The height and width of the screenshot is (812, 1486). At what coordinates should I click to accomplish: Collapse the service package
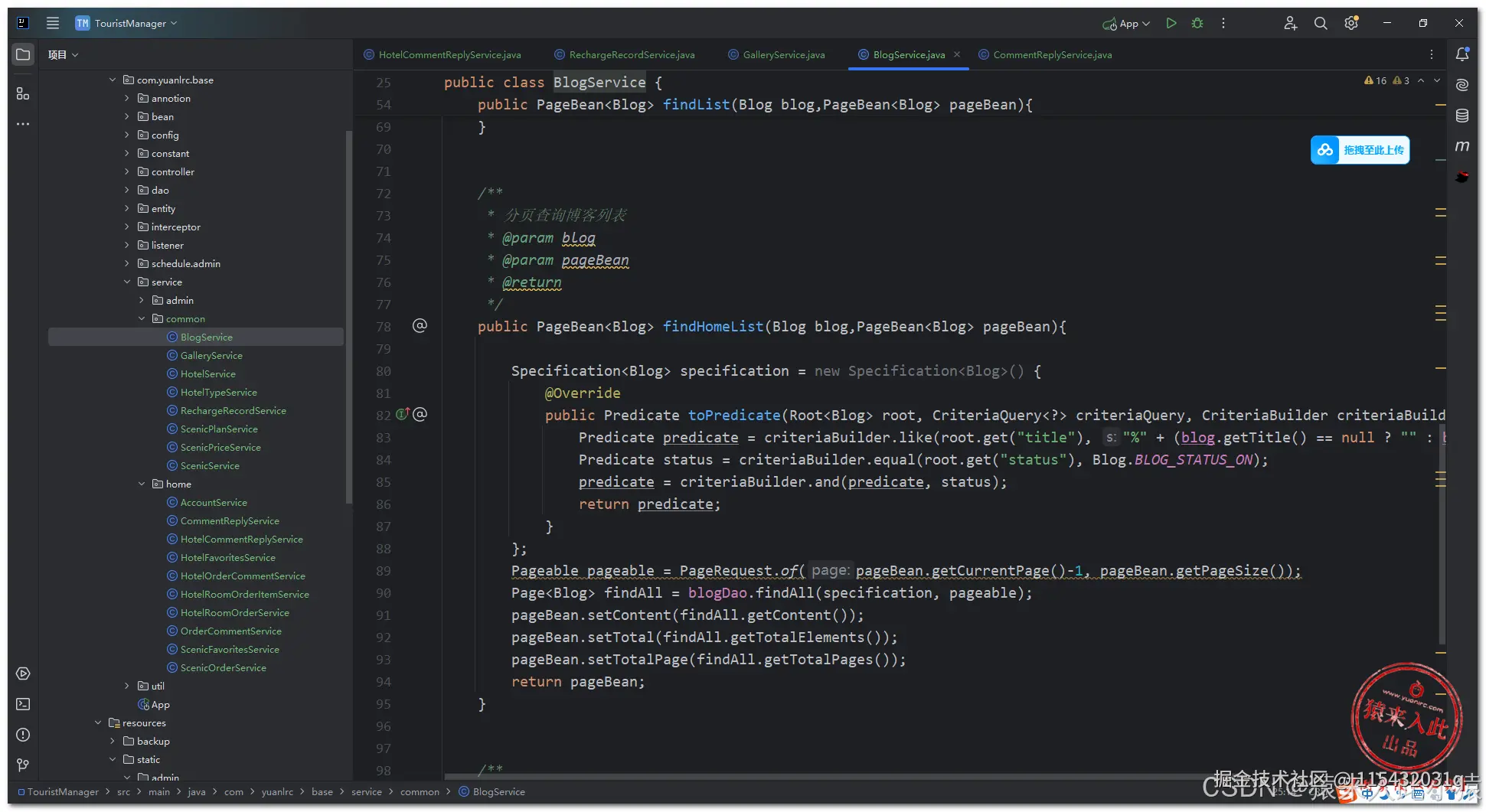pos(127,282)
